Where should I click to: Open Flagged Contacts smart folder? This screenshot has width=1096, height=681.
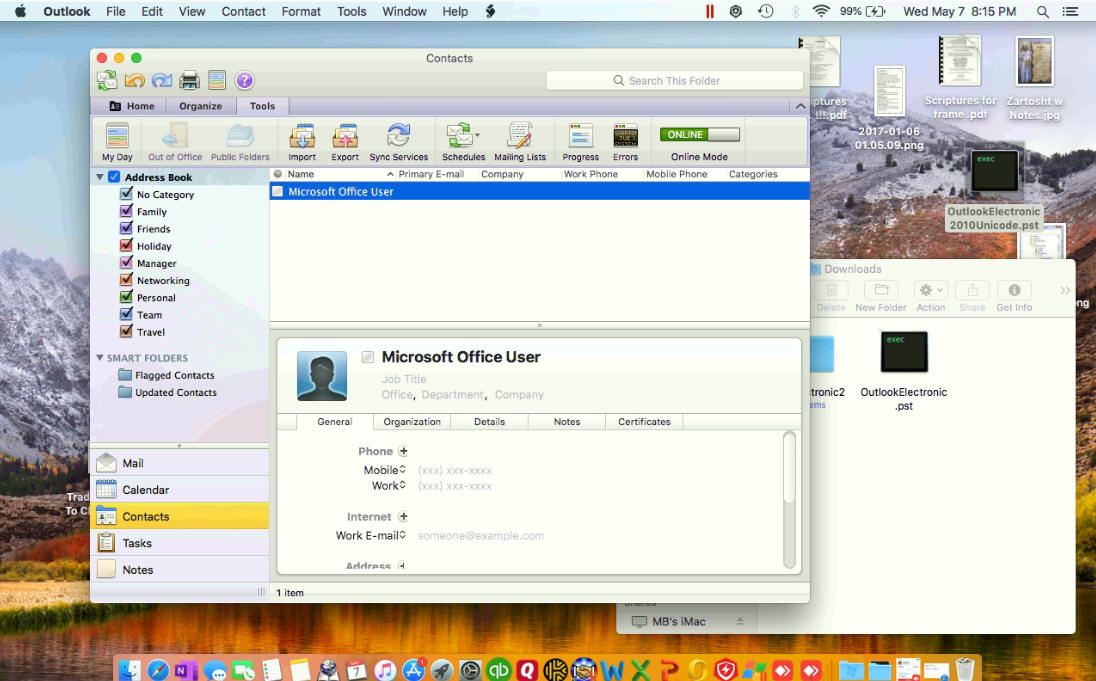[x=166, y=375]
